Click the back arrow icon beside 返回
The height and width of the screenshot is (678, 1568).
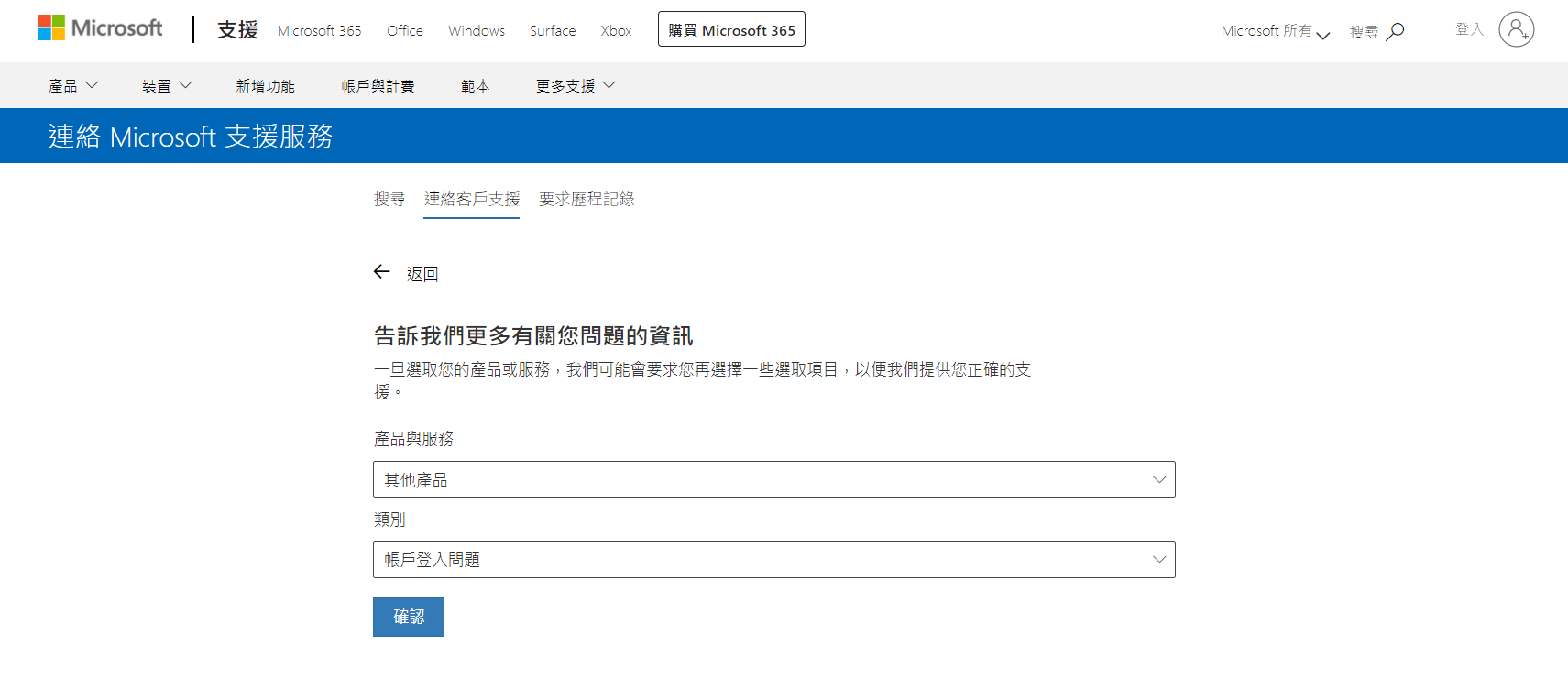[382, 272]
